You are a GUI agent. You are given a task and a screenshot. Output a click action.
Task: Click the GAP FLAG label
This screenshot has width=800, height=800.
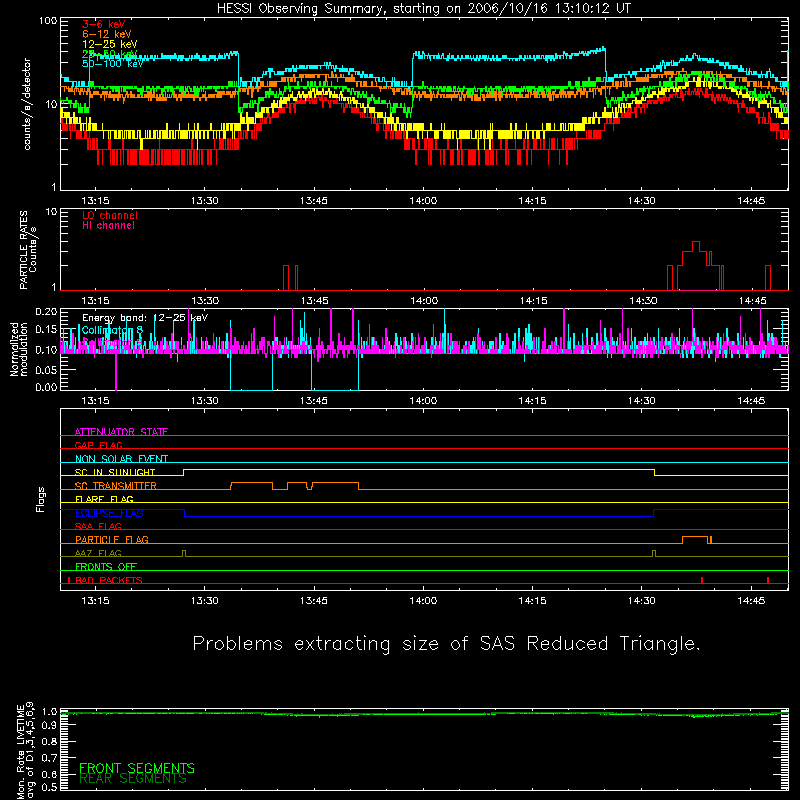tap(98, 445)
